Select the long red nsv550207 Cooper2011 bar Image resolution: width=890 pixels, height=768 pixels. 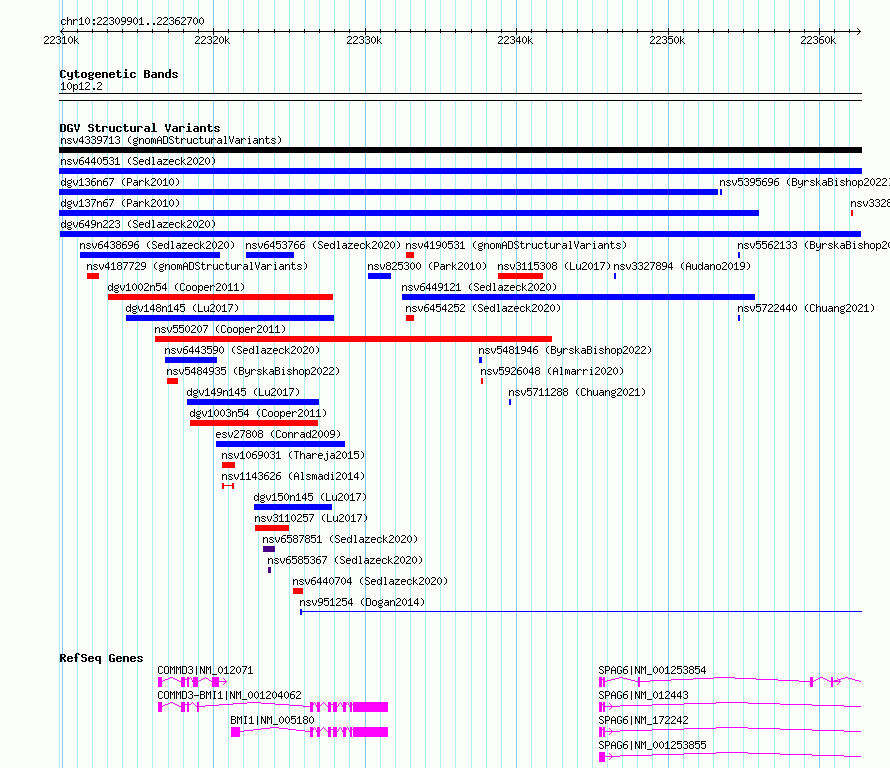[353, 339]
